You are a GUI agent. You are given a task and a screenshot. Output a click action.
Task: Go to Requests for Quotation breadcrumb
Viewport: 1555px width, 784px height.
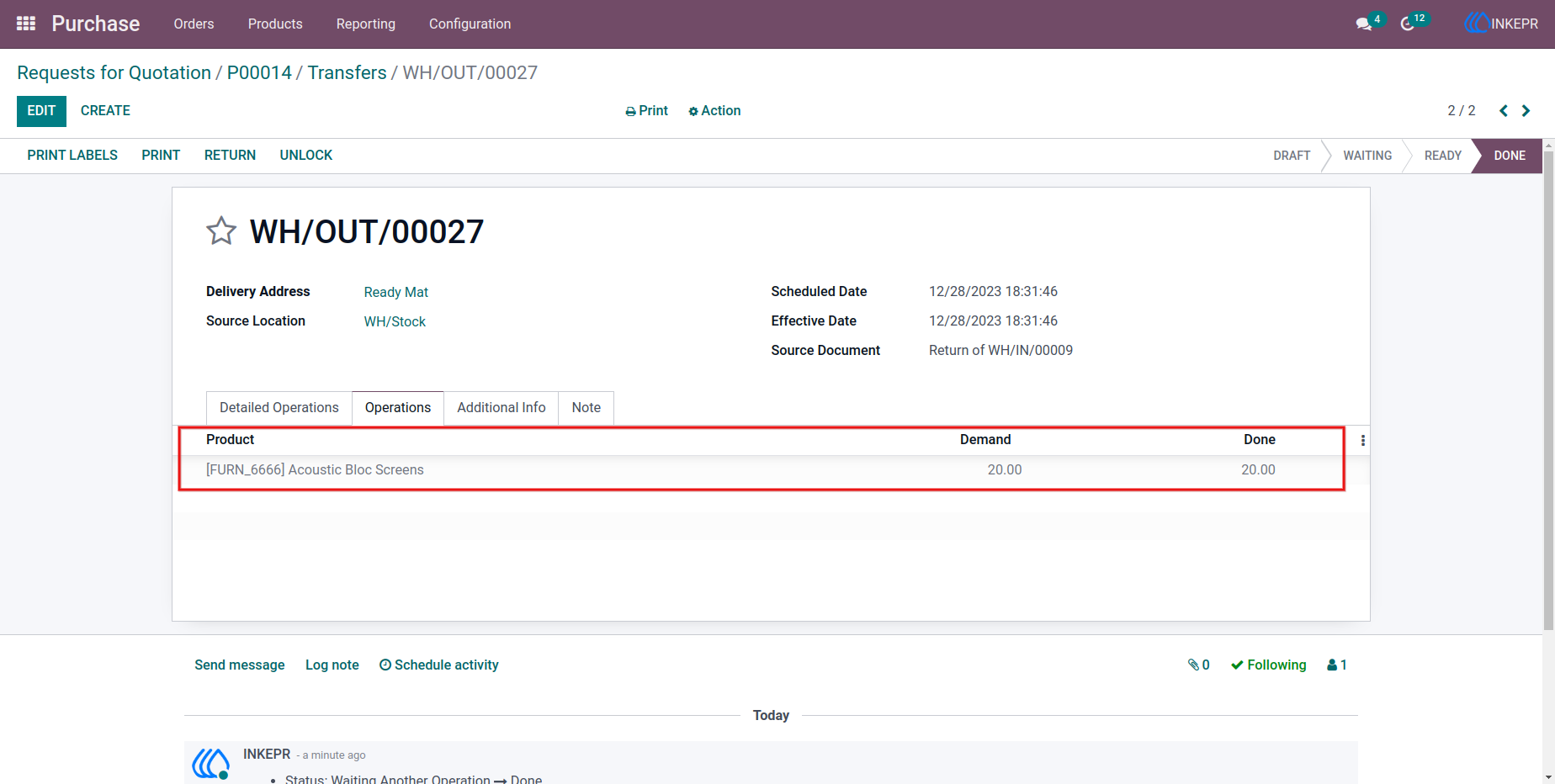click(114, 73)
